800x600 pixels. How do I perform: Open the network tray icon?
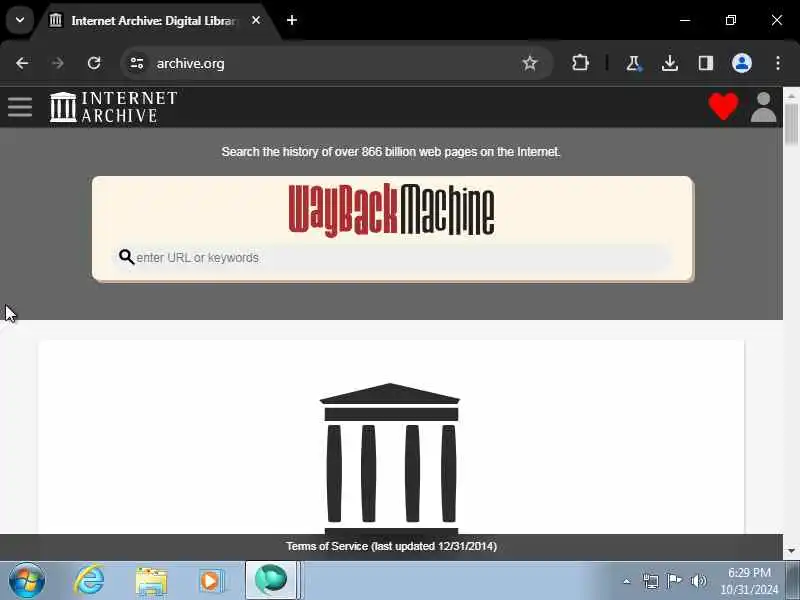click(651, 581)
